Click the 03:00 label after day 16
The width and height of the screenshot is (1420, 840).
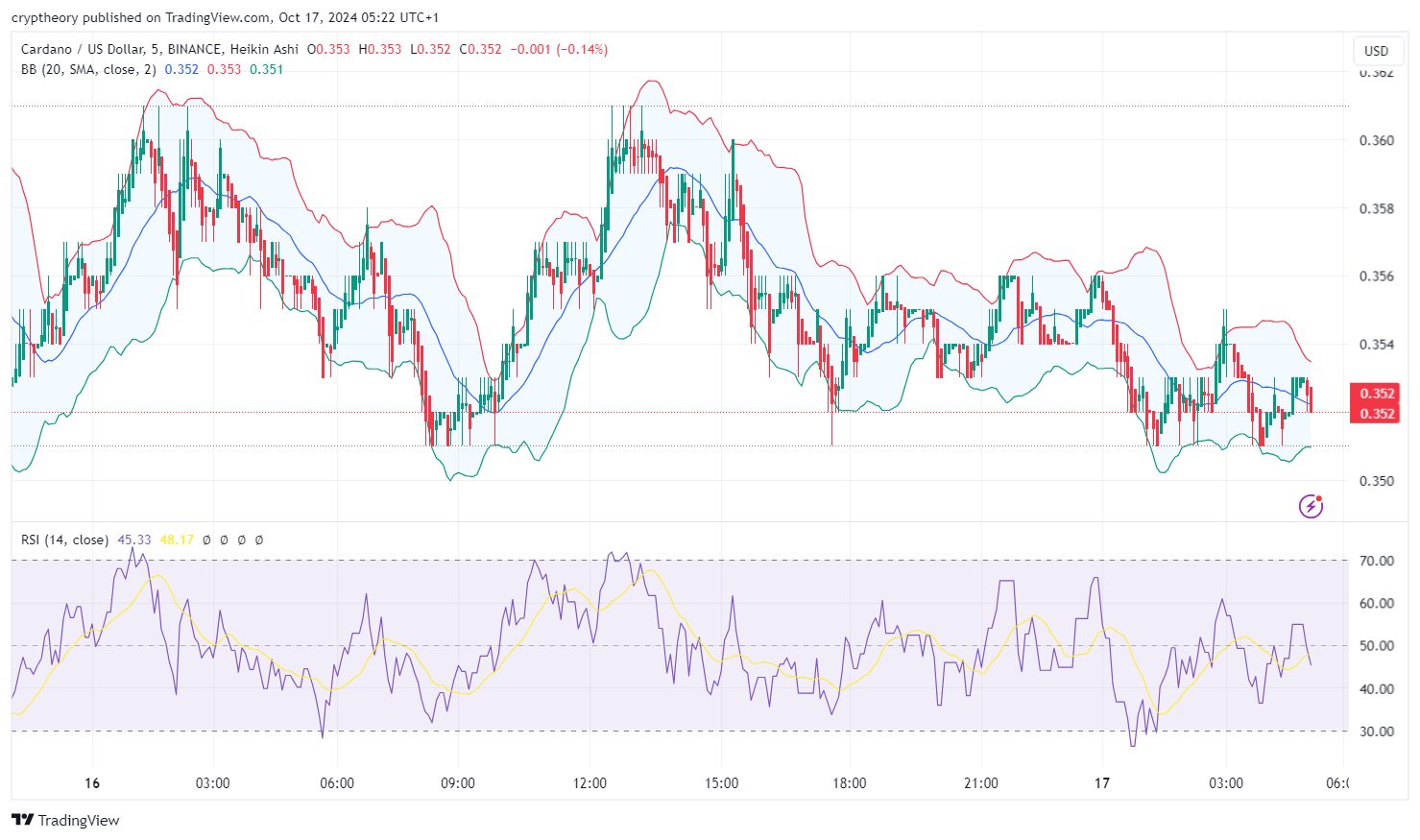click(x=212, y=783)
